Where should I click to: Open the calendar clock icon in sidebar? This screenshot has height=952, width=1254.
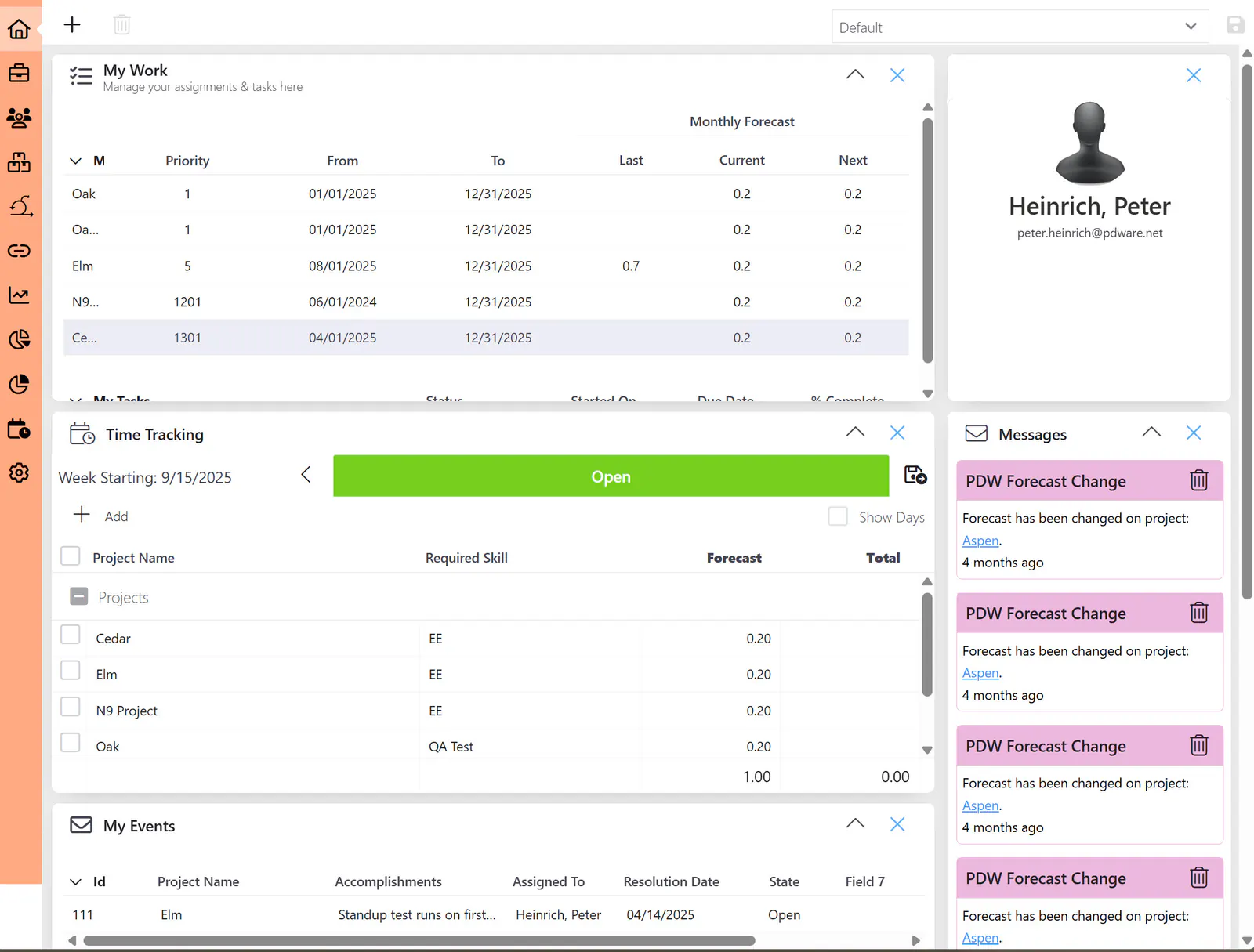19,429
